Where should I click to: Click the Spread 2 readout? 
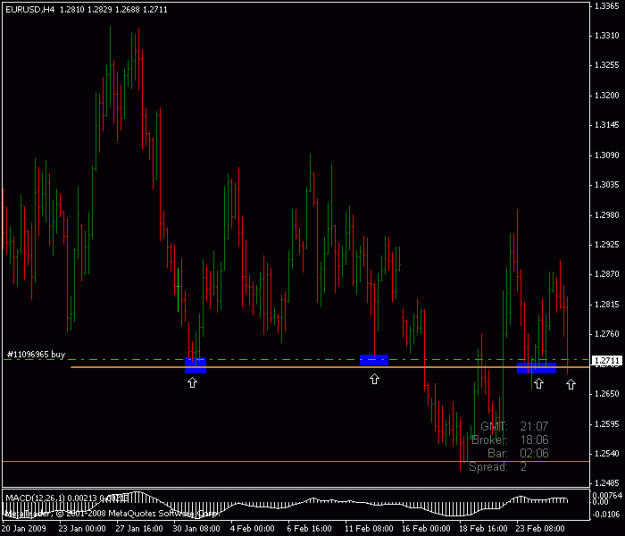coord(498,467)
